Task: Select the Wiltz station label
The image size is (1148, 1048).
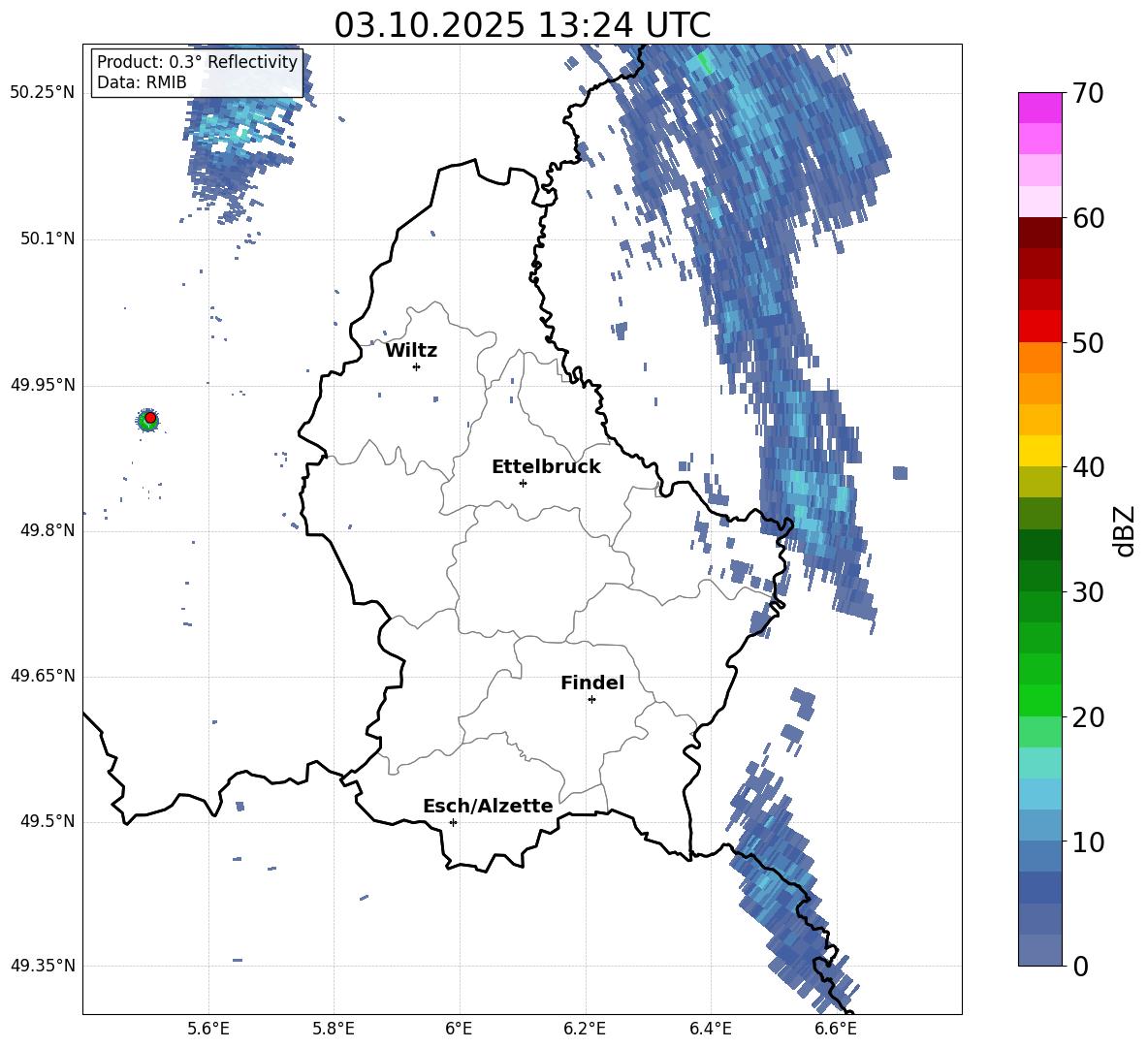Action: [x=411, y=351]
